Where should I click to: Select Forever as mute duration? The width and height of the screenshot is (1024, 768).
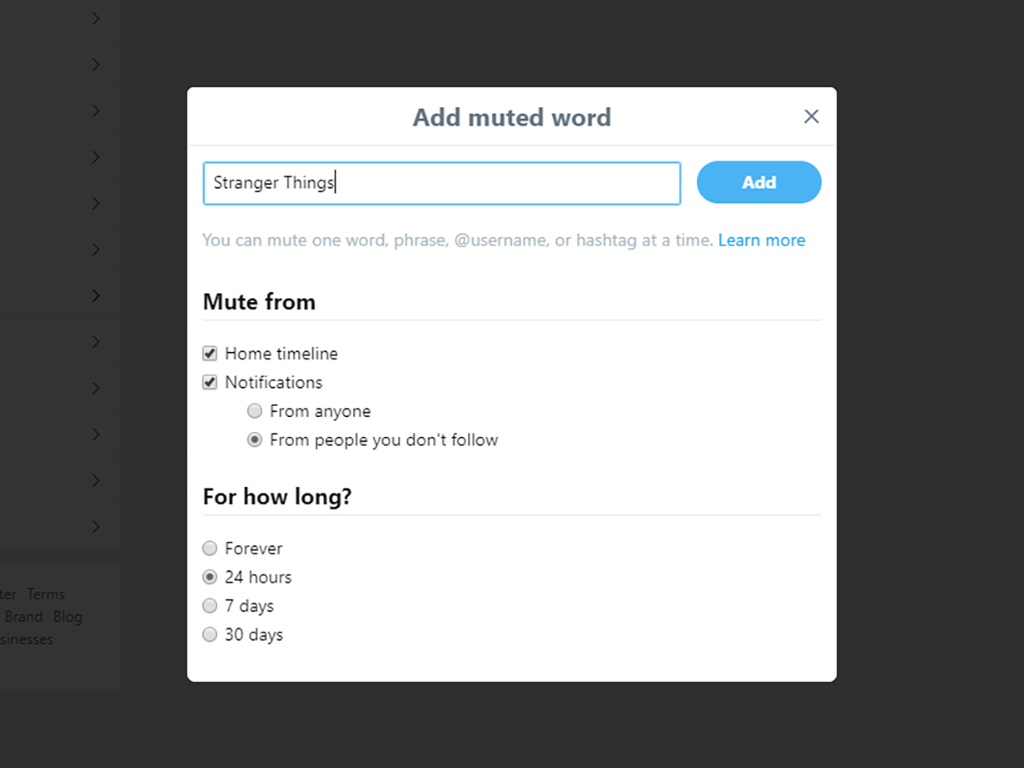[210, 548]
